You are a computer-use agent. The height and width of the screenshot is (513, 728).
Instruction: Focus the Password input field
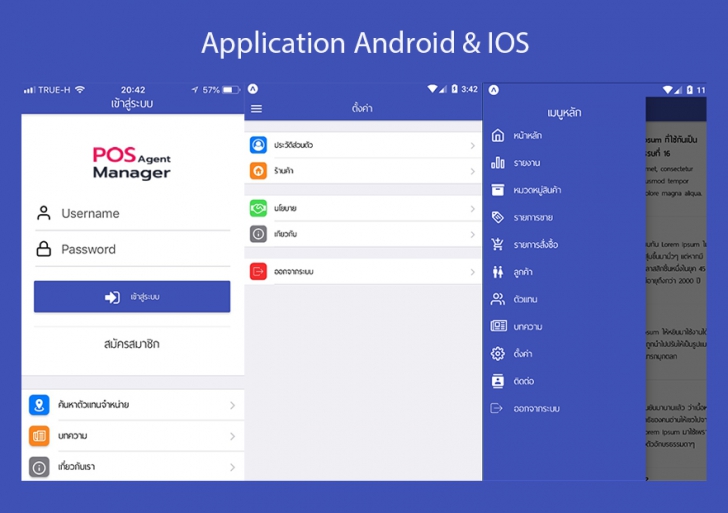(132, 249)
